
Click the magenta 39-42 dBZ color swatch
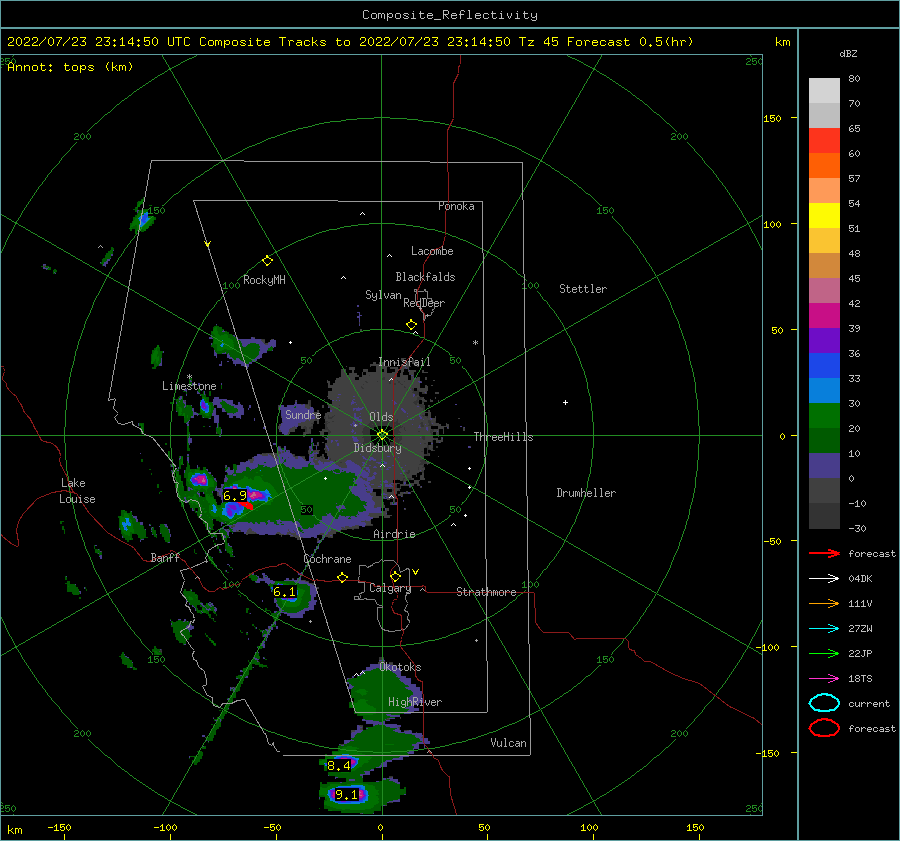pos(824,316)
